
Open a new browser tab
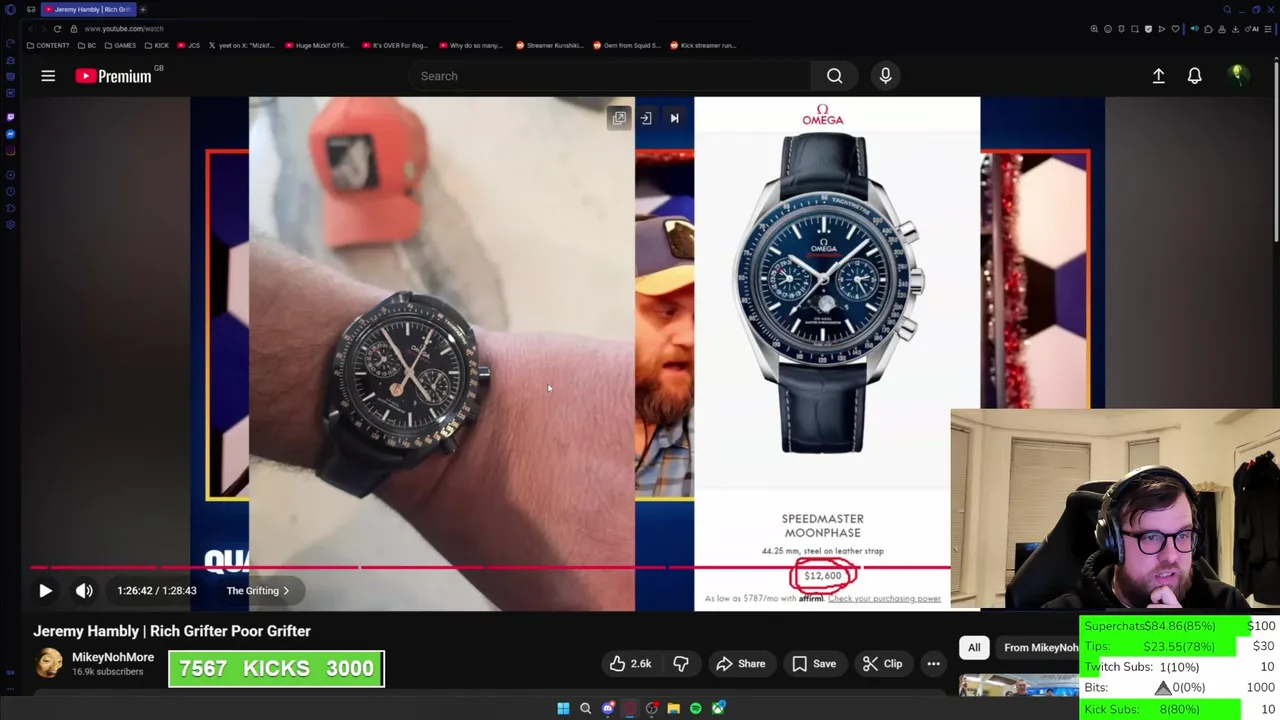tap(143, 9)
